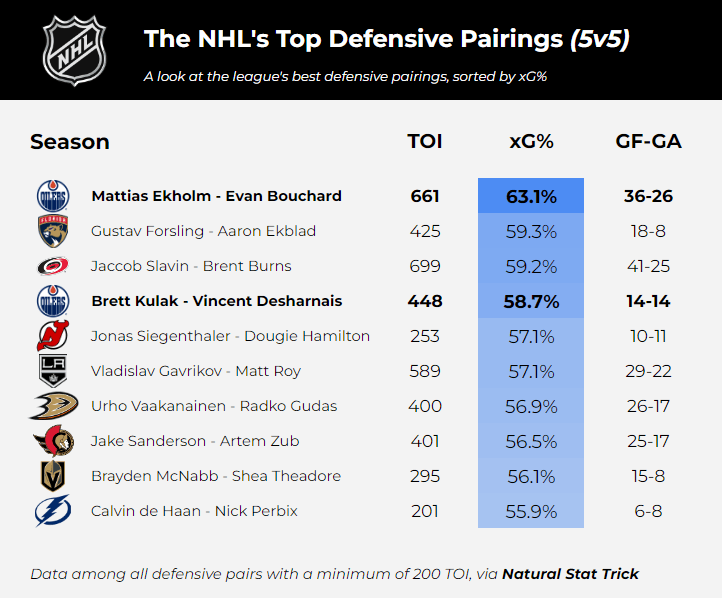Select the Jaccob Slavin - Brent Burns row
Image resolution: width=722 pixels, height=598 pixels.
coord(191,266)
